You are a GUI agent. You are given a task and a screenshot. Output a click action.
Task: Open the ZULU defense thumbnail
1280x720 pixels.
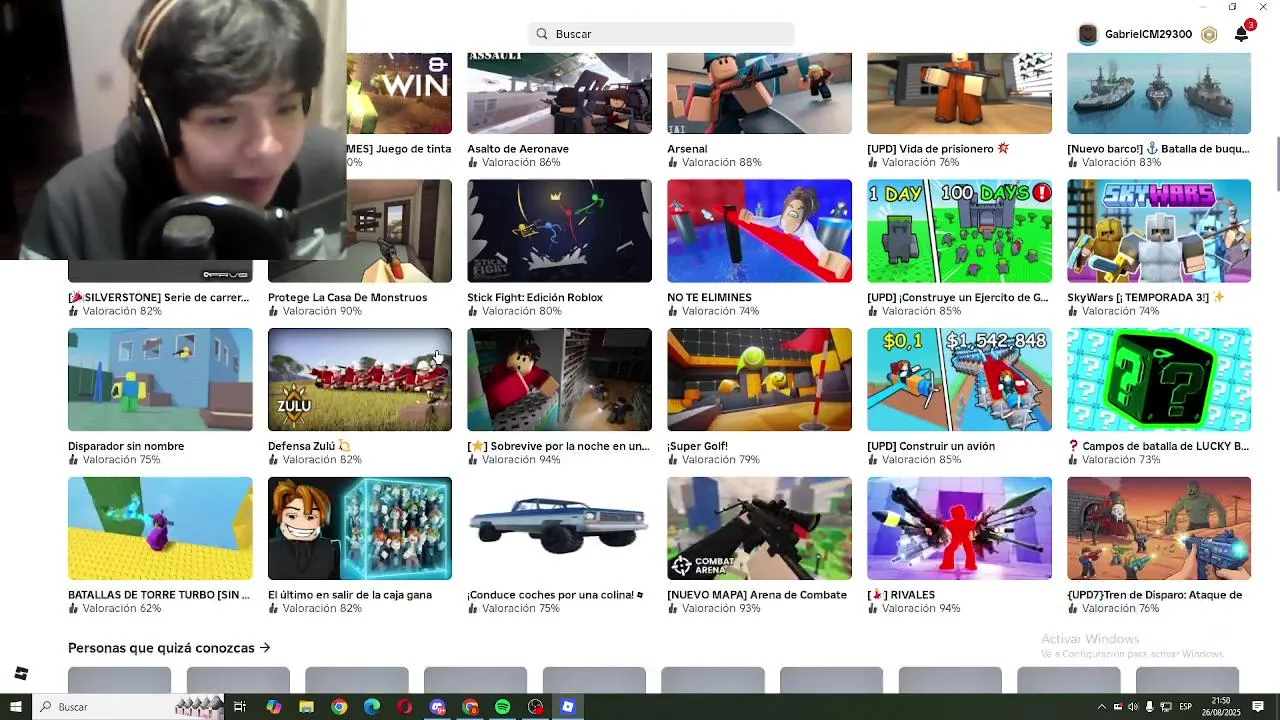[359, 380]
